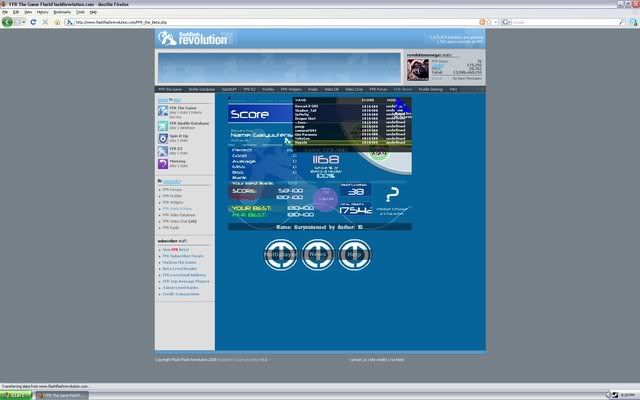
Task: Click the RSS feed icon in address bar
Action: point(484,21)
